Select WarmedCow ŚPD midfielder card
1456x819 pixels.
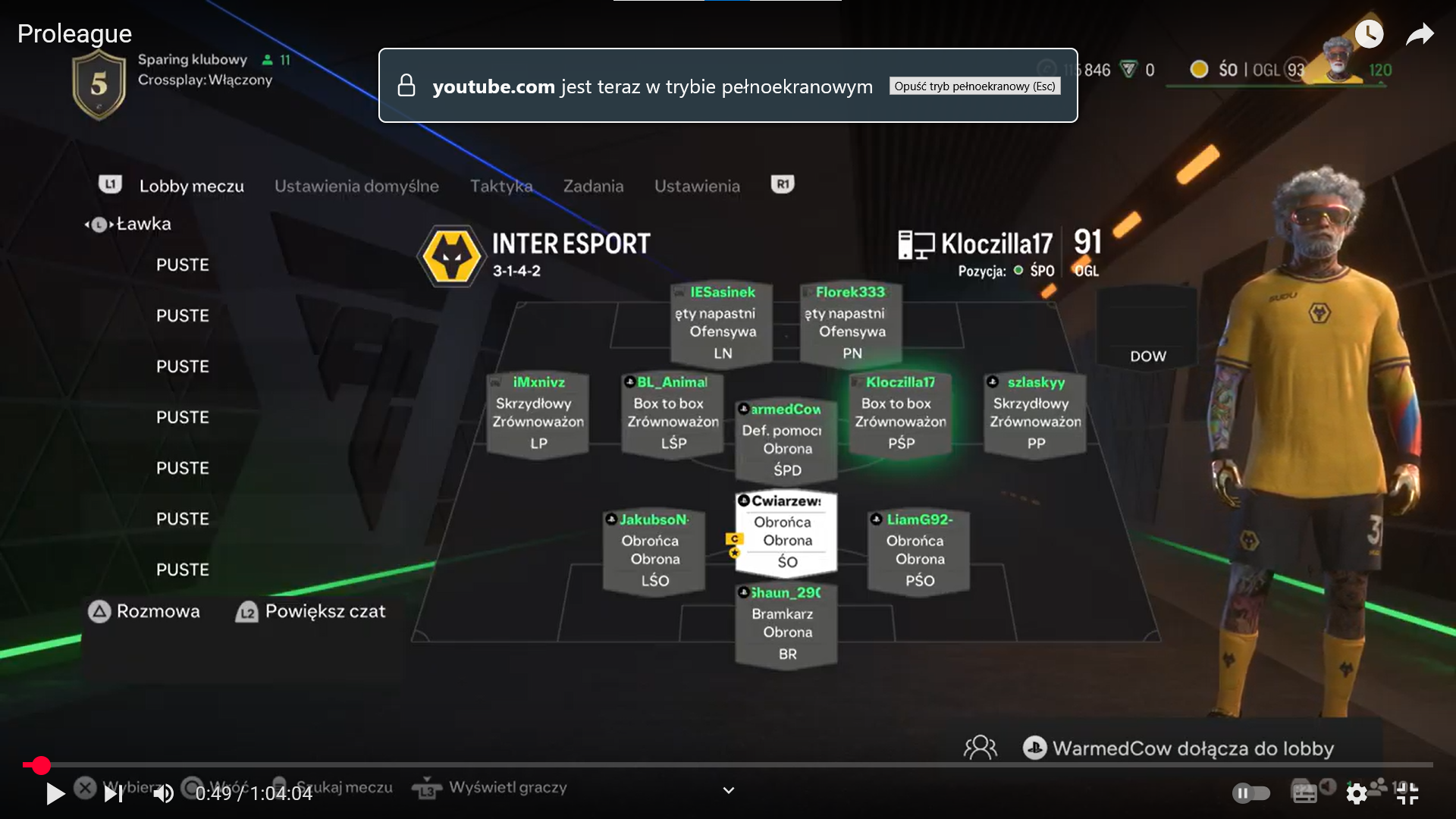786,440
